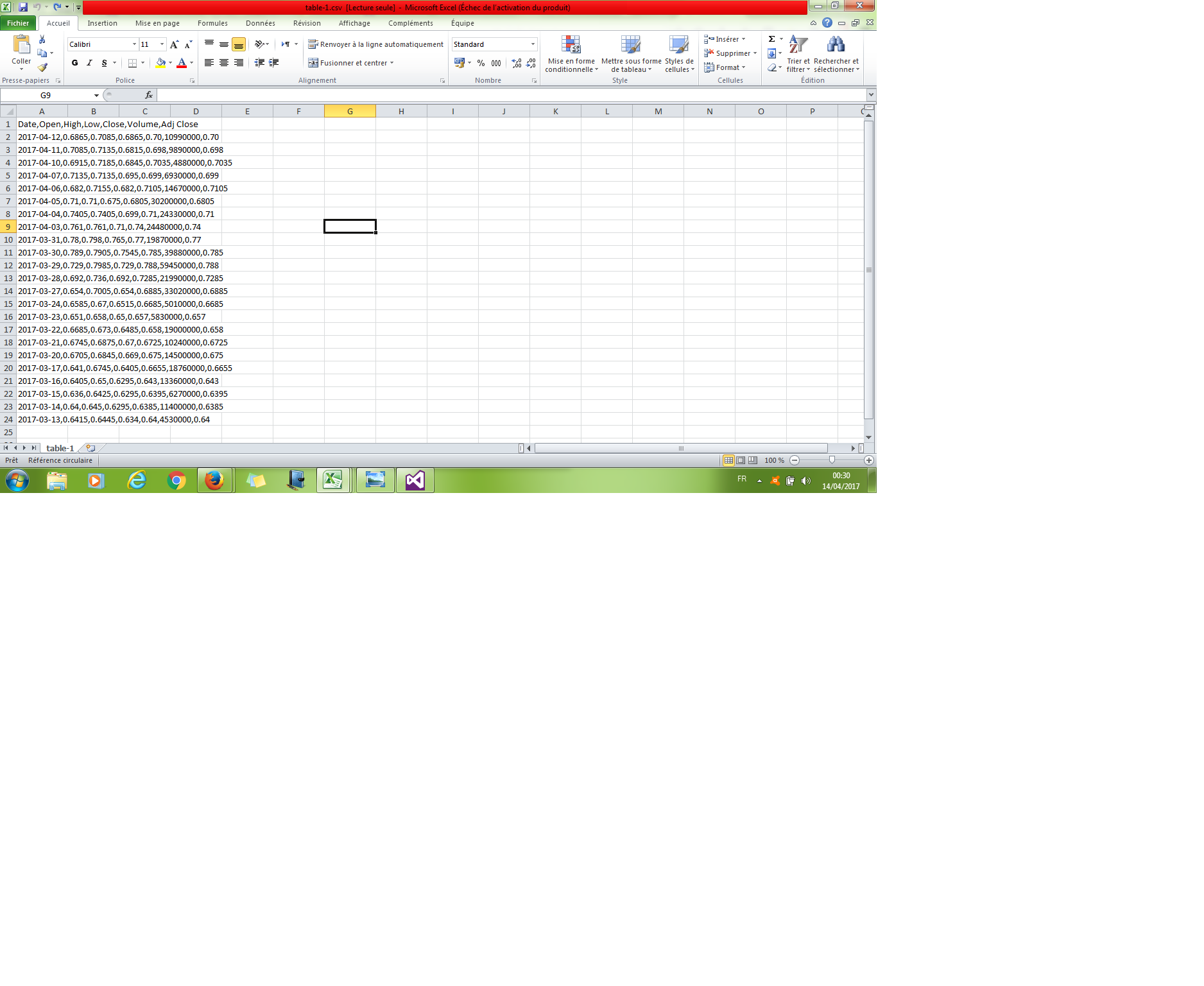The width and height of the screenshot is (1204, 986).
Task: Switch to page layout view icon
Action: click(741, 460)
